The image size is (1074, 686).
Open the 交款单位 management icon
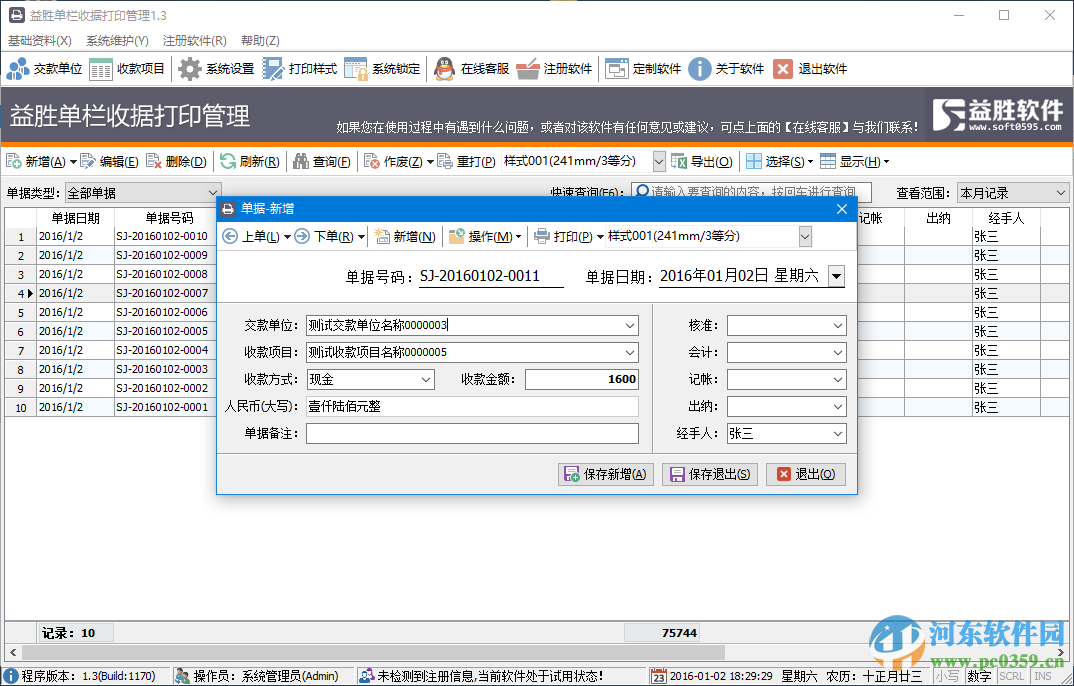[x=45, y=68]
